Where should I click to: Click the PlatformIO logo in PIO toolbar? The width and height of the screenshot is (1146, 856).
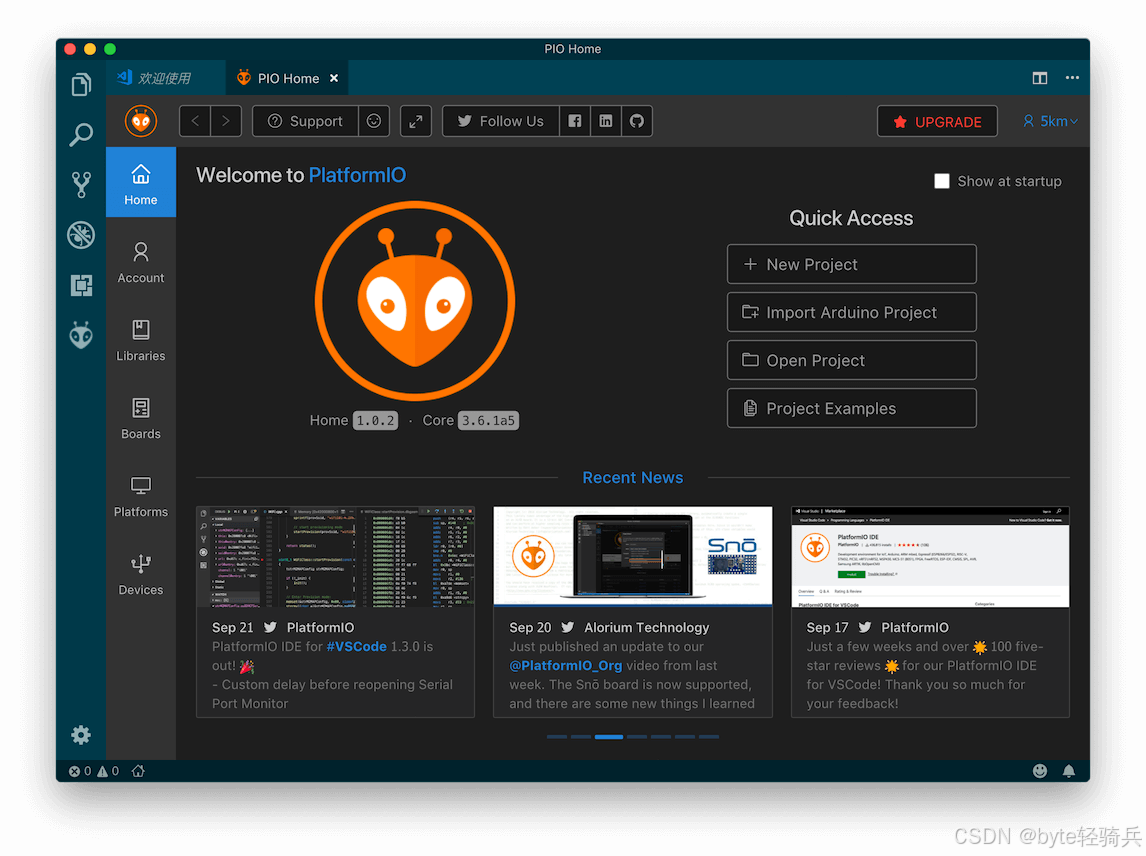[141, 121]
